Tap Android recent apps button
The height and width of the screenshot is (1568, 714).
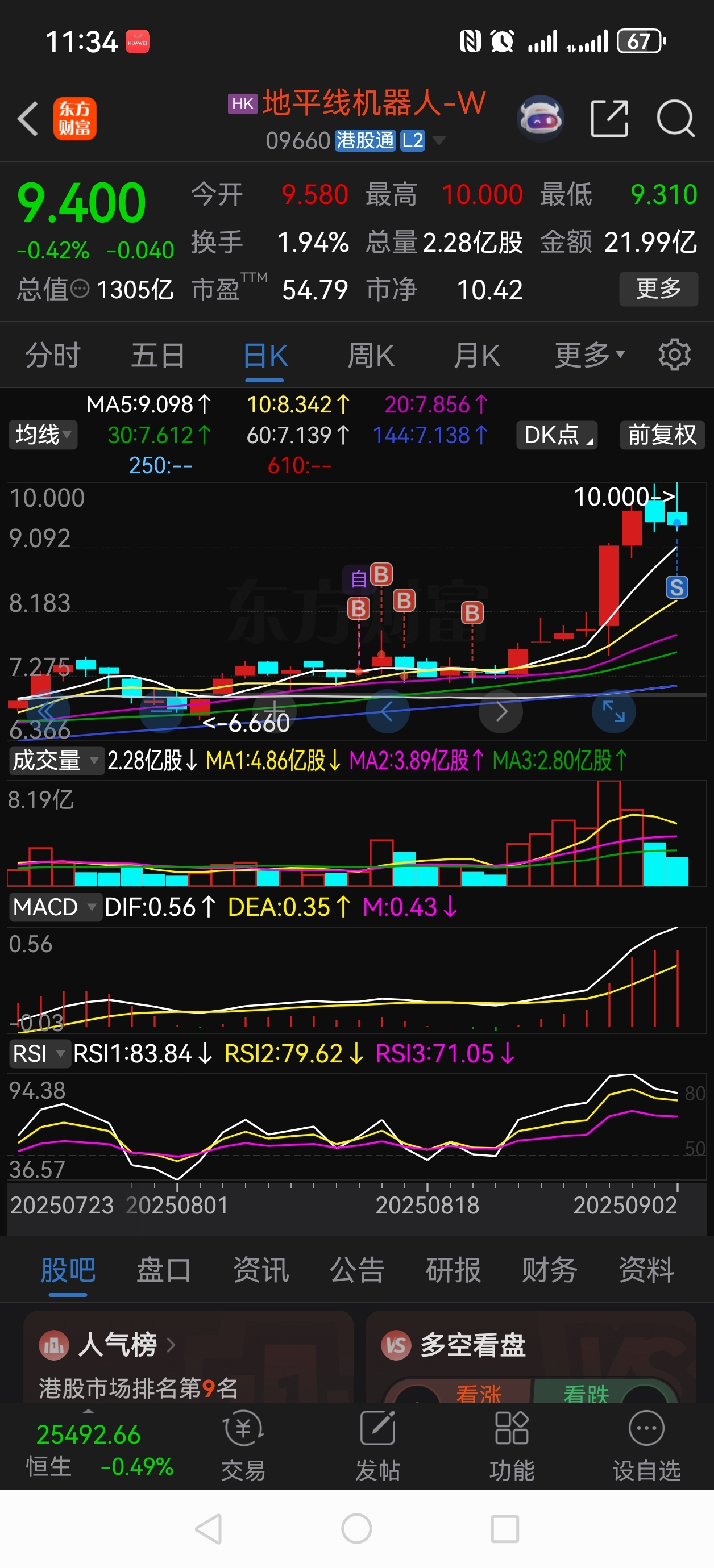click(505, 1528)
